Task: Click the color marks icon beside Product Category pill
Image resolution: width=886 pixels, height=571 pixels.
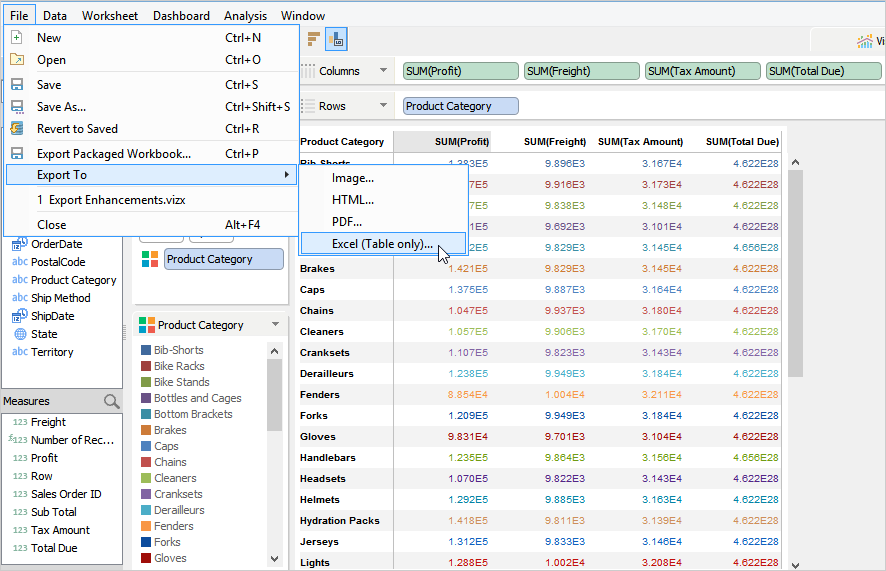Action: pos(149,259)
